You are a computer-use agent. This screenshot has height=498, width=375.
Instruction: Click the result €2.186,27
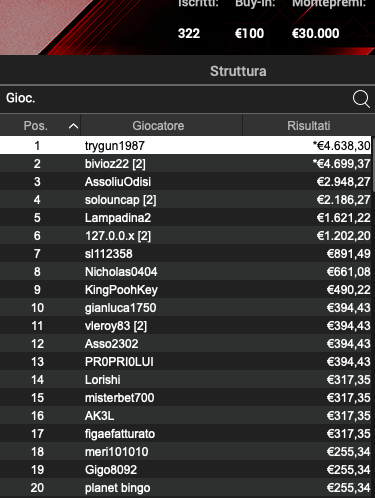pyautogui.click(x=343, y=200)
